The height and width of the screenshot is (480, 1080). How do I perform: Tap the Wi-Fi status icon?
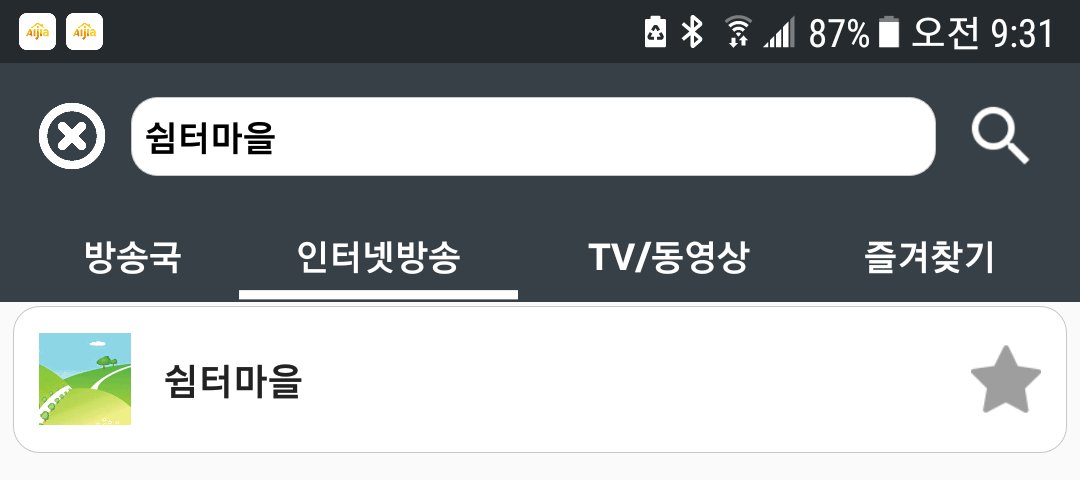coord(738,32)
